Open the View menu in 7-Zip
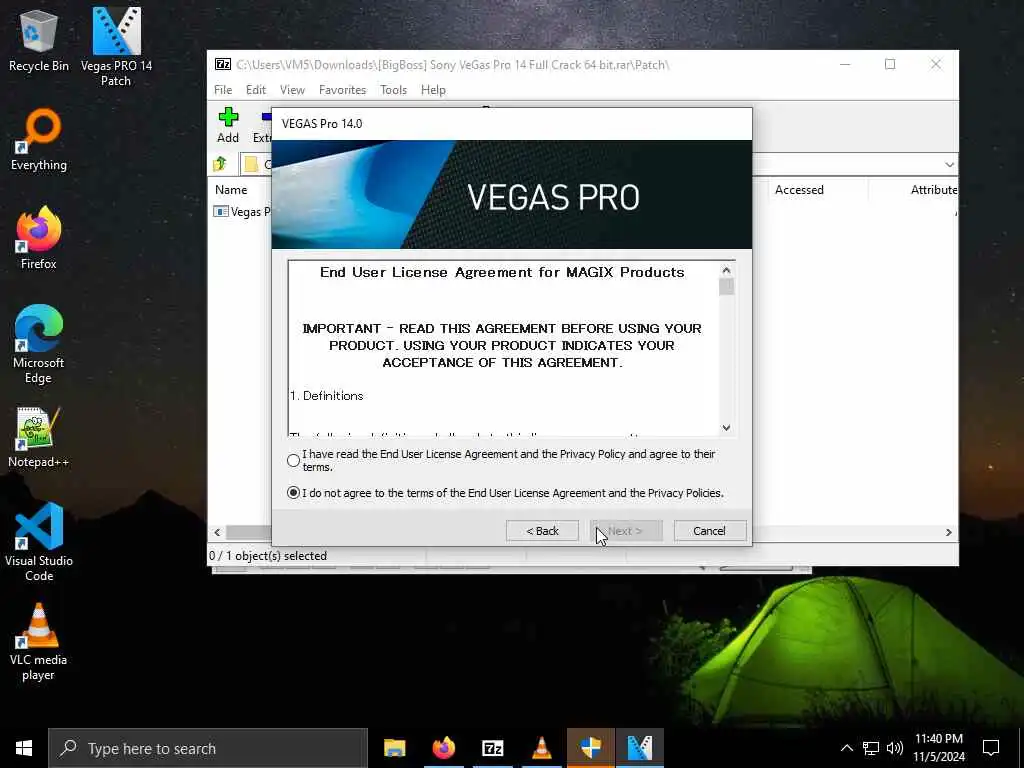Screen dimensions: 1024x768 [292, 90]
